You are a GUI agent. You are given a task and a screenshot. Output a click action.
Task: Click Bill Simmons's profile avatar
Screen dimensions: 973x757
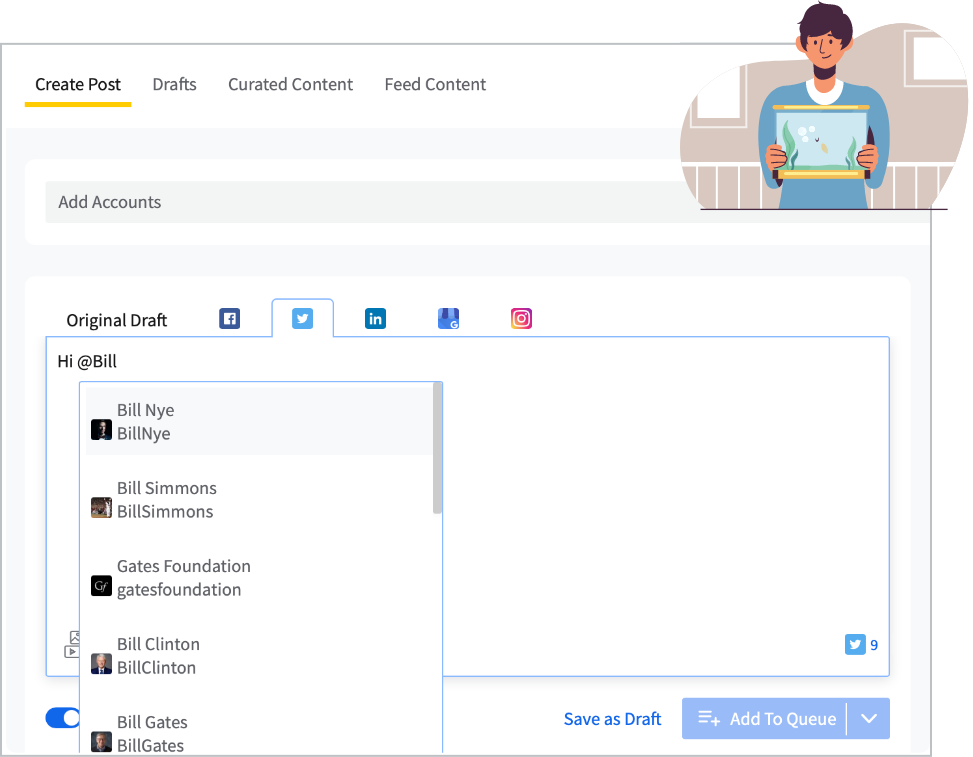click(101, 508)
